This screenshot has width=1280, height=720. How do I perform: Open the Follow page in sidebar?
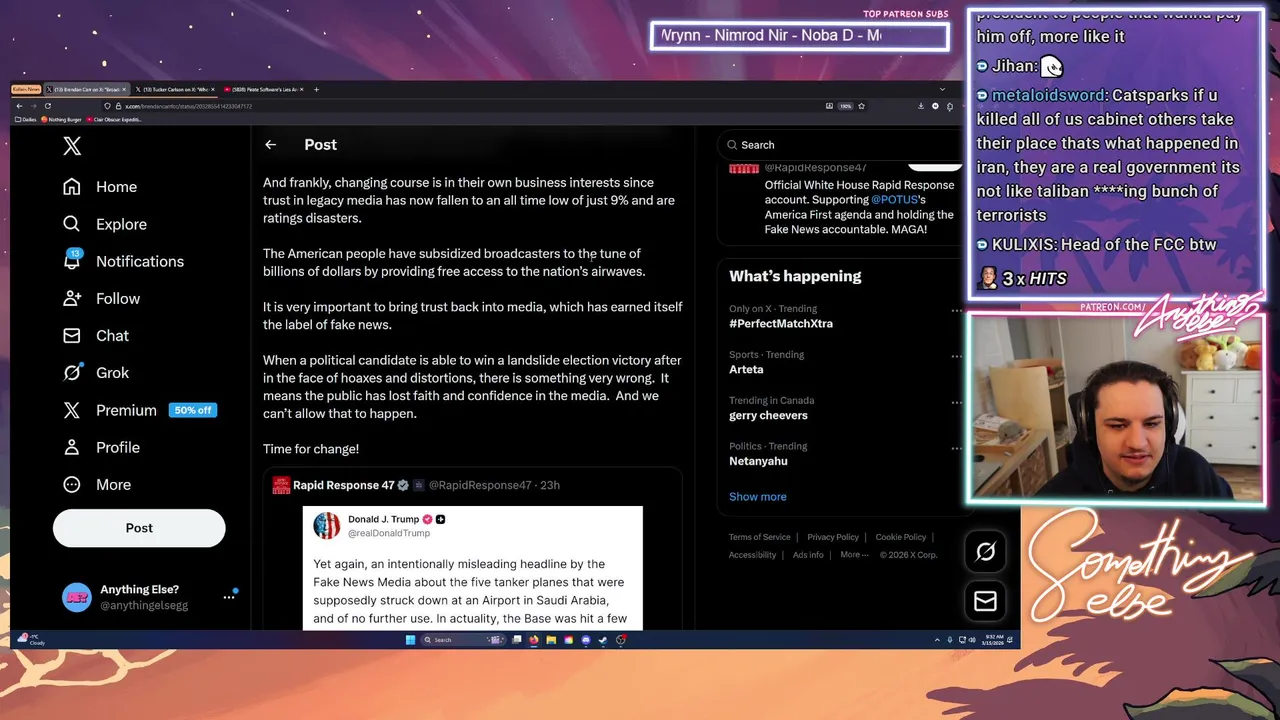click(x=101, y=298)
